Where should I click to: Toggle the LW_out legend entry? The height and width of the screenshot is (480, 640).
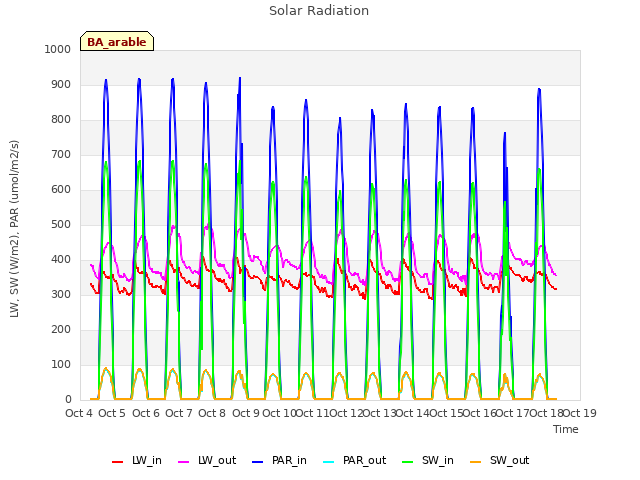[x=207, y=460]
